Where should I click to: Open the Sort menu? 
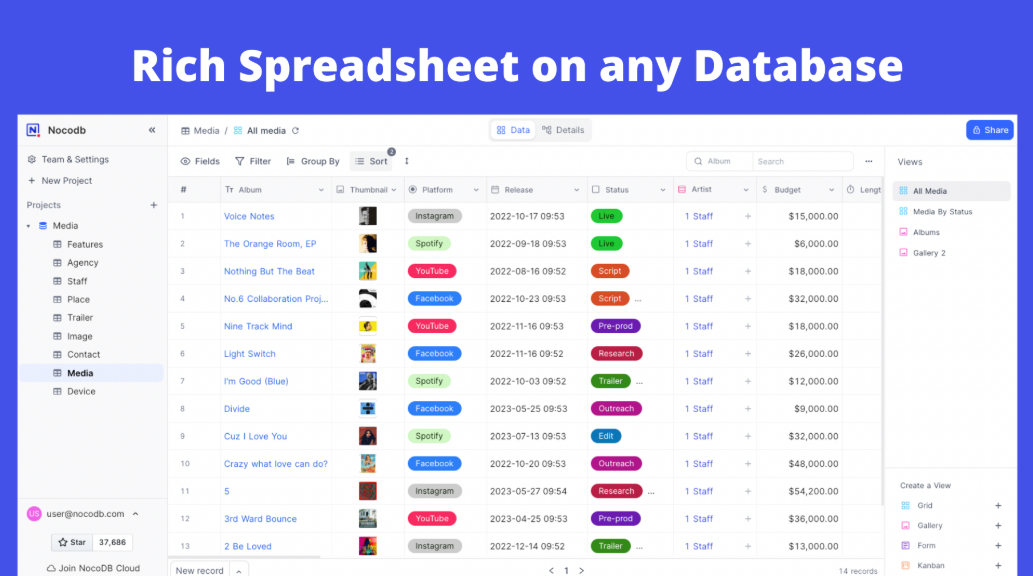[x=372, y=161]
